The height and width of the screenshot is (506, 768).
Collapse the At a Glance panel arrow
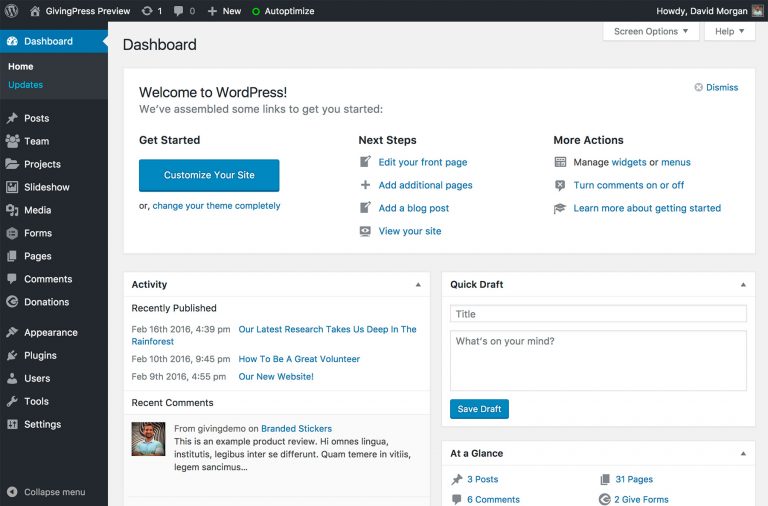(x=743, y=454)
